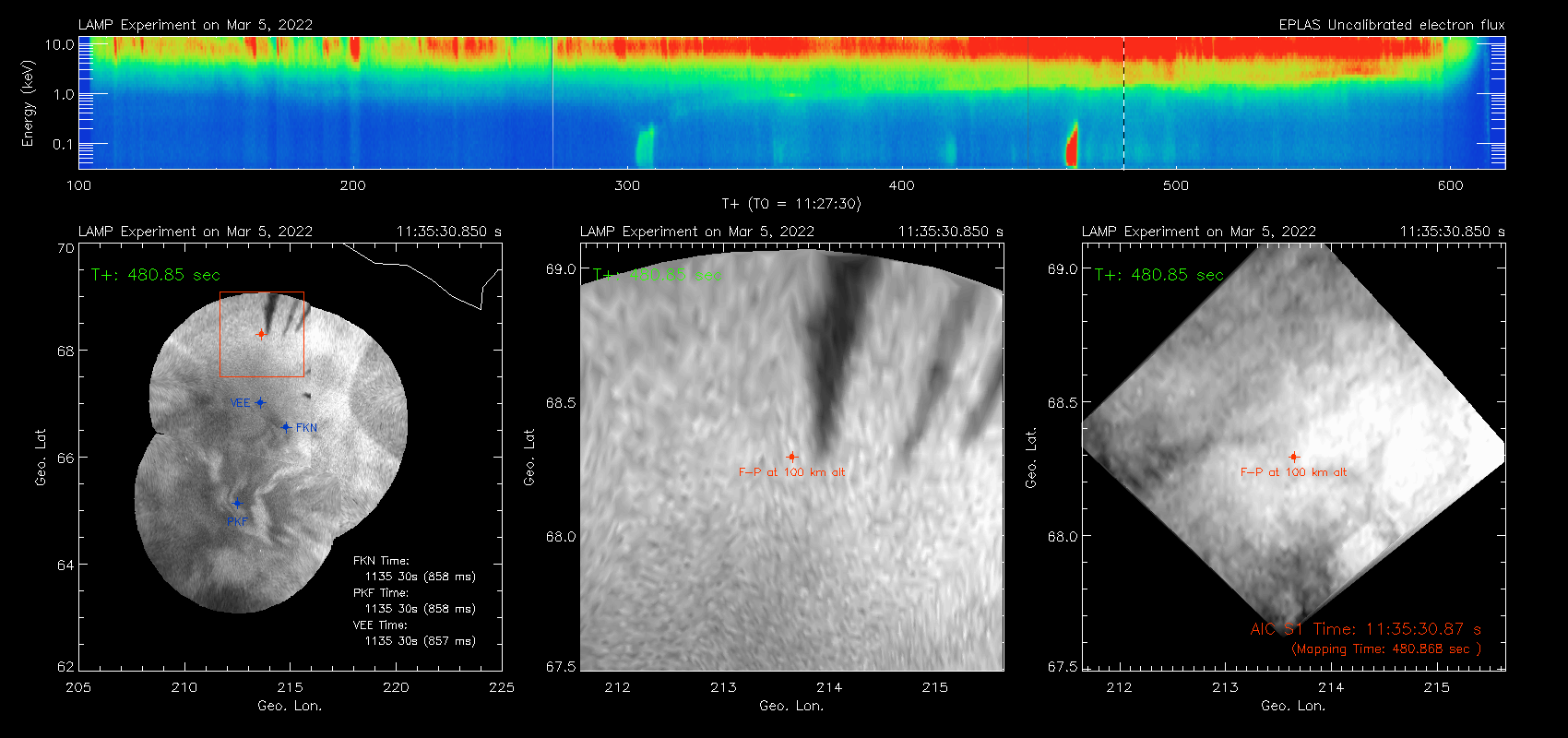The width and height of the screenshot is (1568, 738).
Task: Click the '11:35:30.850 s' timestamp above the middle image
Action: (x=951, y=232)
